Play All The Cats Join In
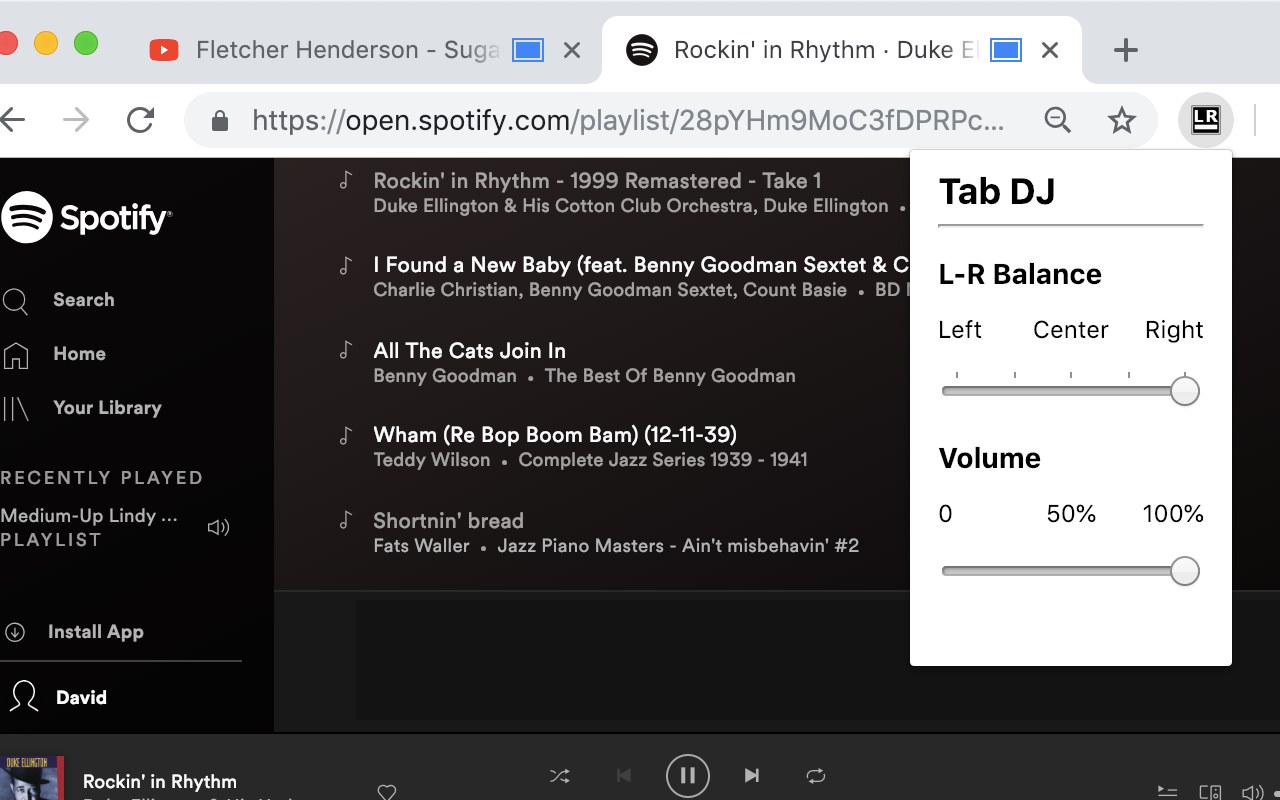 [469, 351]
